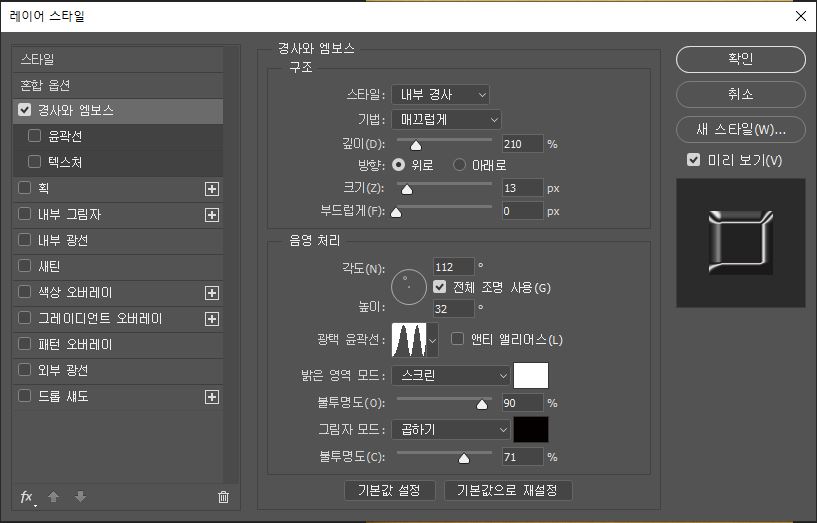Enable the 윤곽선 checkbox
817x523 pixels.
(x=34, y=136)
